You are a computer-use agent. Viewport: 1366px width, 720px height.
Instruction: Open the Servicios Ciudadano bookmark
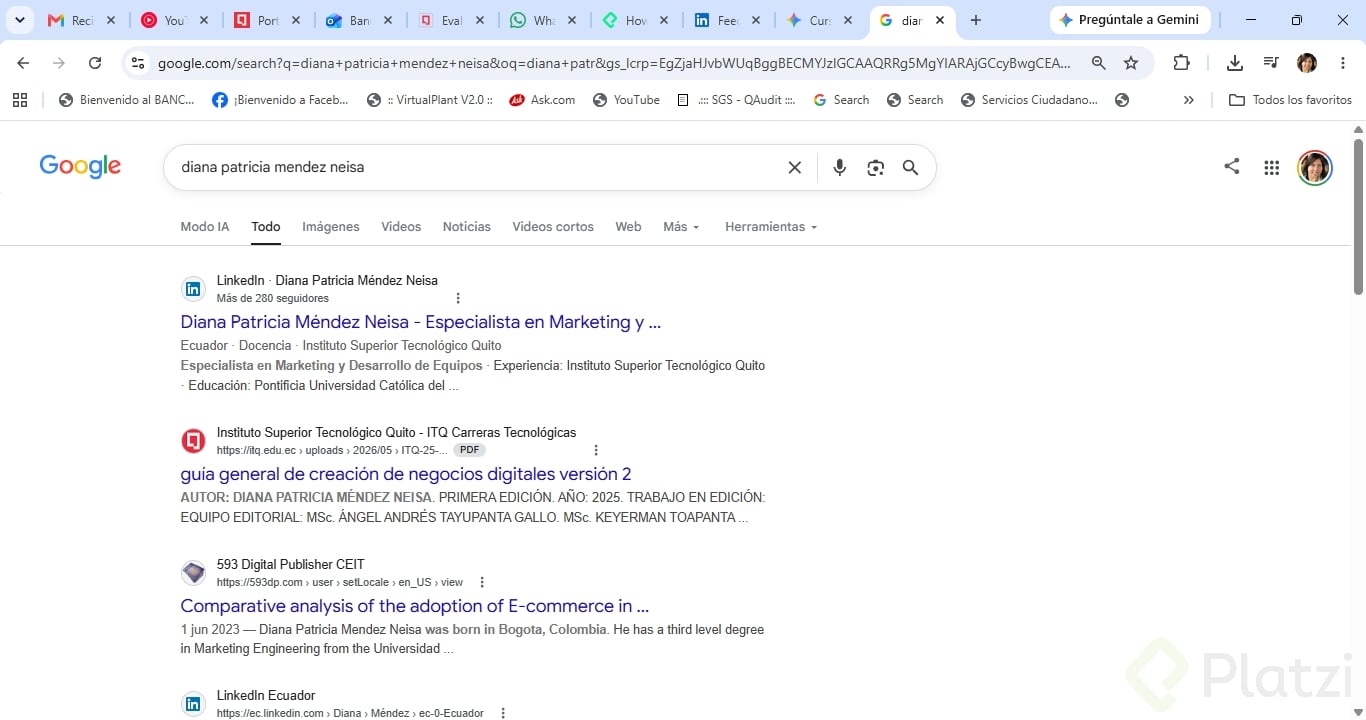[x=1029, y=100]
